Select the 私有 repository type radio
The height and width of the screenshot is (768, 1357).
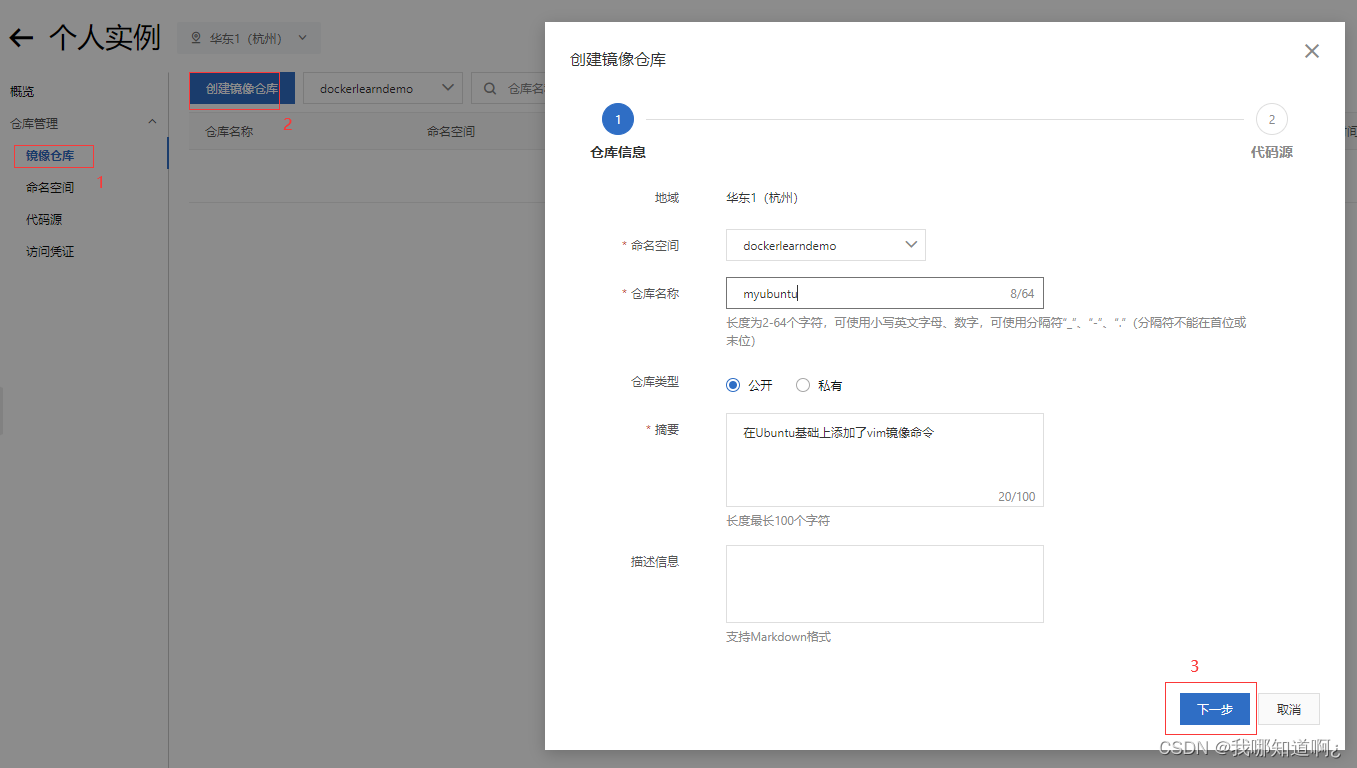pos(803,385)
